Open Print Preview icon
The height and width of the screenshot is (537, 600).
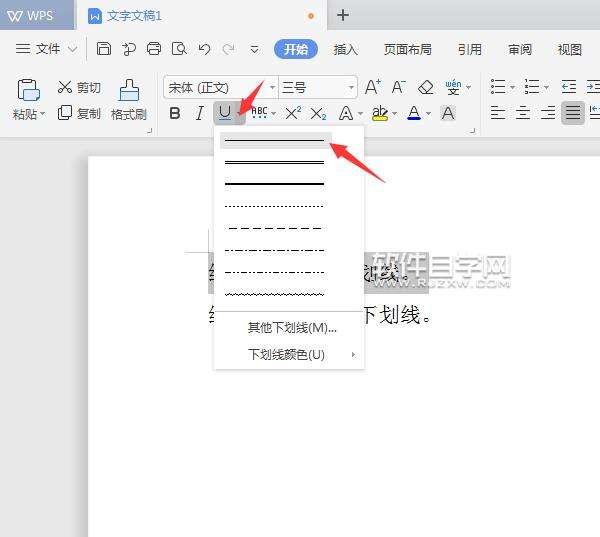tap(179, 49)
